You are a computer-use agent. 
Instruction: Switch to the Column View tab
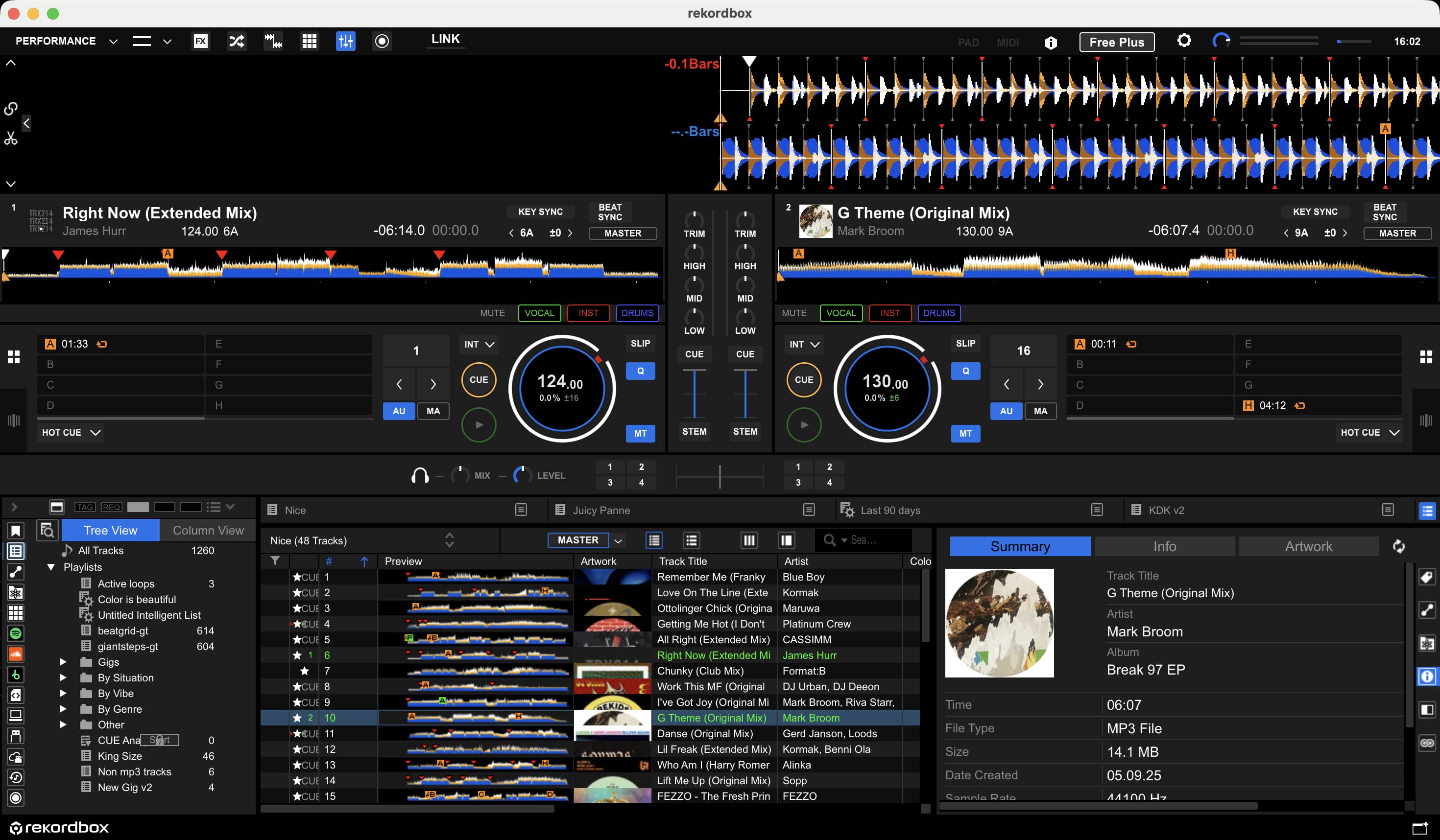[208, 531]
